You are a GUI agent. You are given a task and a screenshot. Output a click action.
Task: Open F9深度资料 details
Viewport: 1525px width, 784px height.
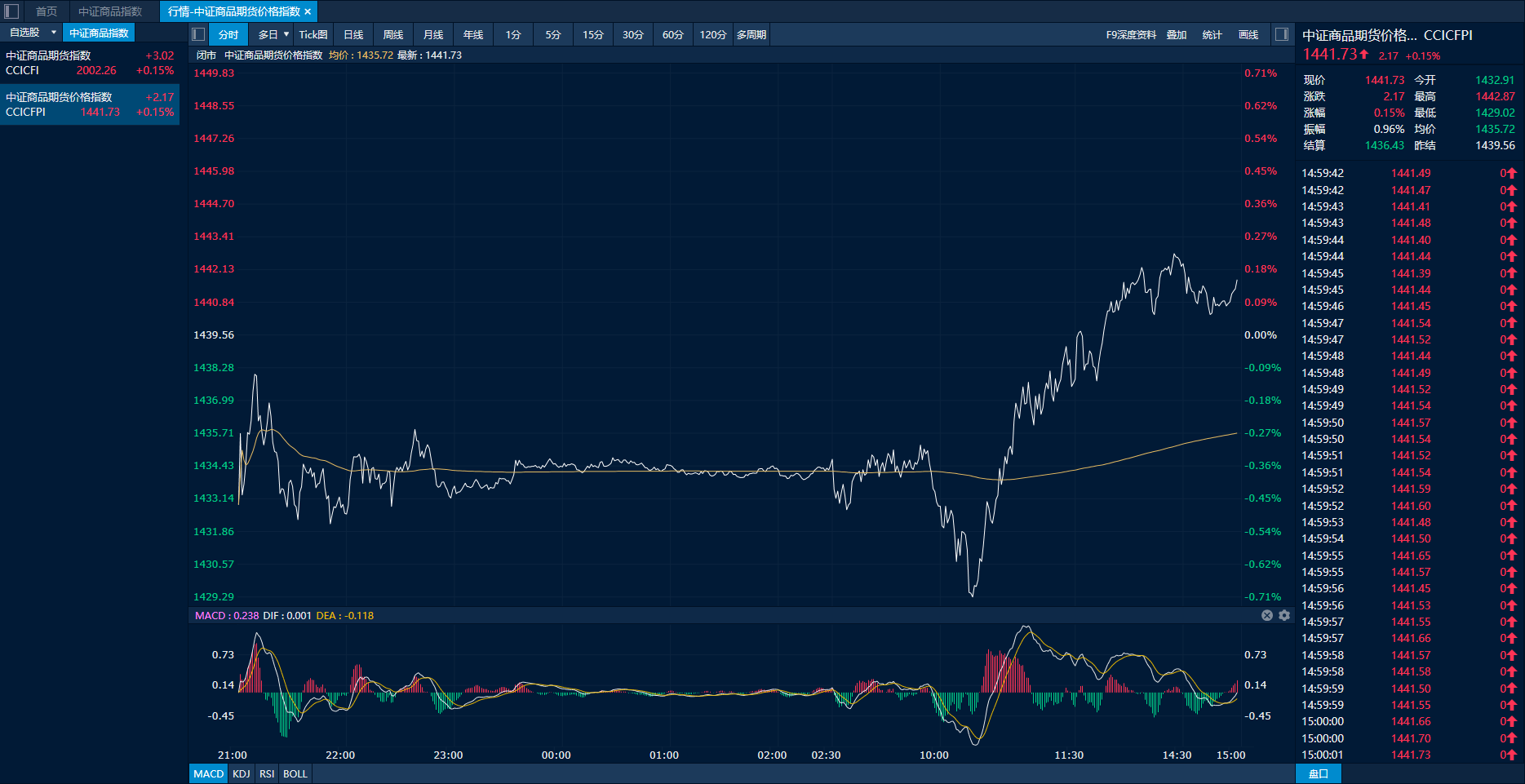tap(1131, 34)
